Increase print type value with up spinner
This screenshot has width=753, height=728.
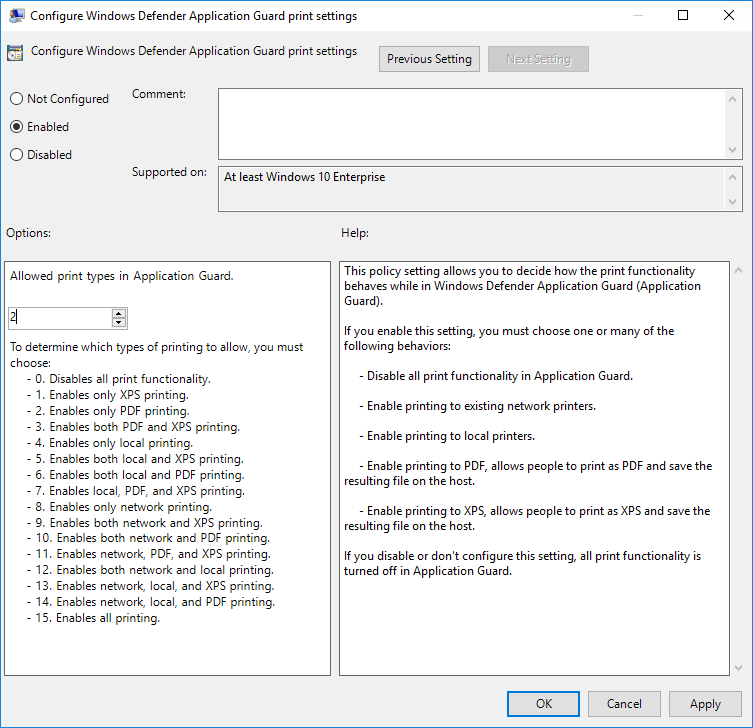pyautogui.click(x=119, y=314)
